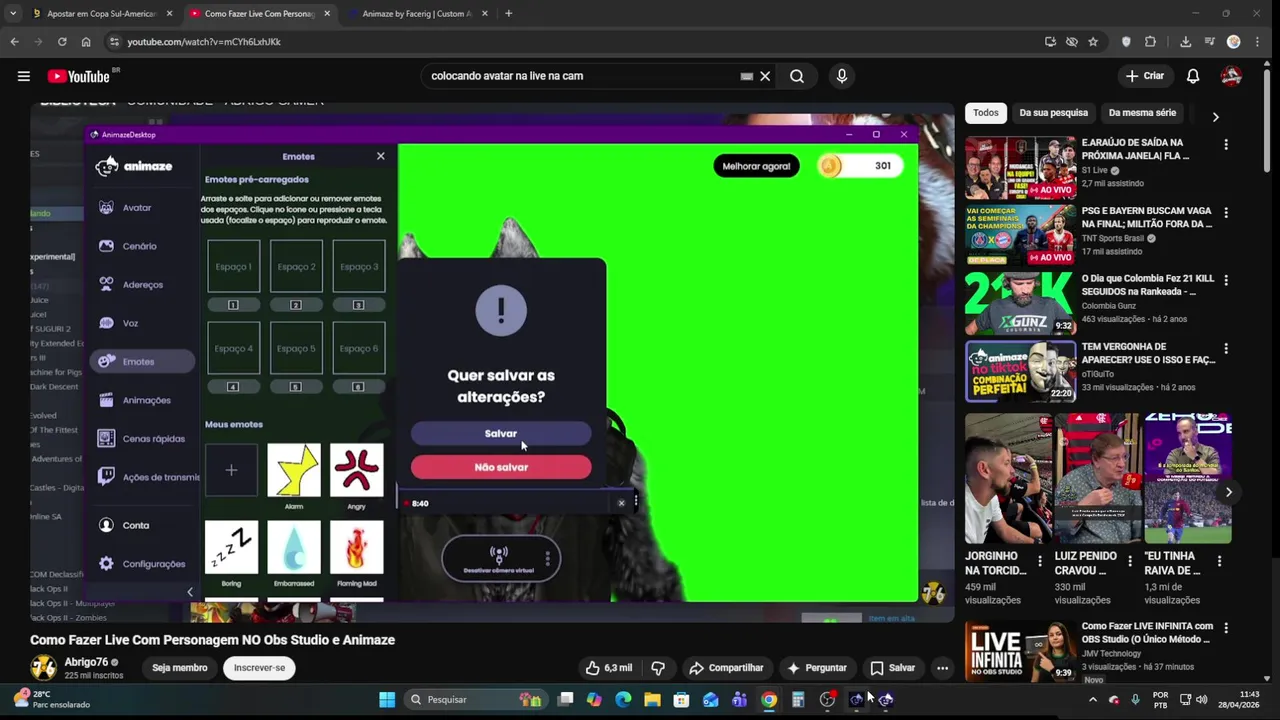Open Cenas rápidas in Animaze sidebar
Viewport: 1280px width, 720px height.
[x=153, y=439]
